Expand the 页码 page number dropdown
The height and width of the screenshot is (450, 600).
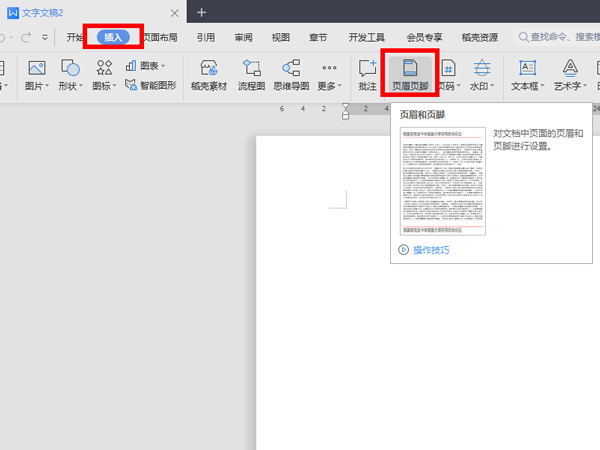pyautogui.click(x=449, y=86)
